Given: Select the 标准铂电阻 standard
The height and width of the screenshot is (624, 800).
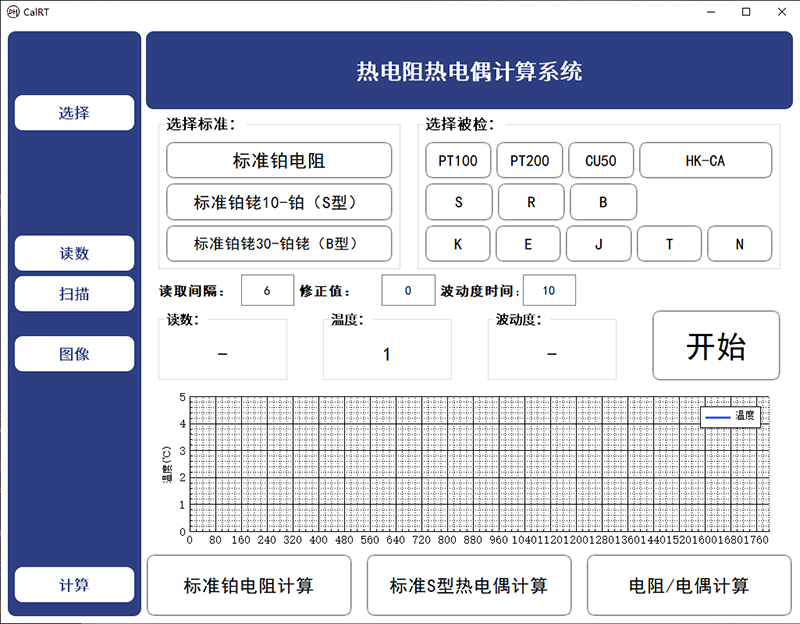Looking at the screenshot, I should pyautogui.click(x=280, y=160).
